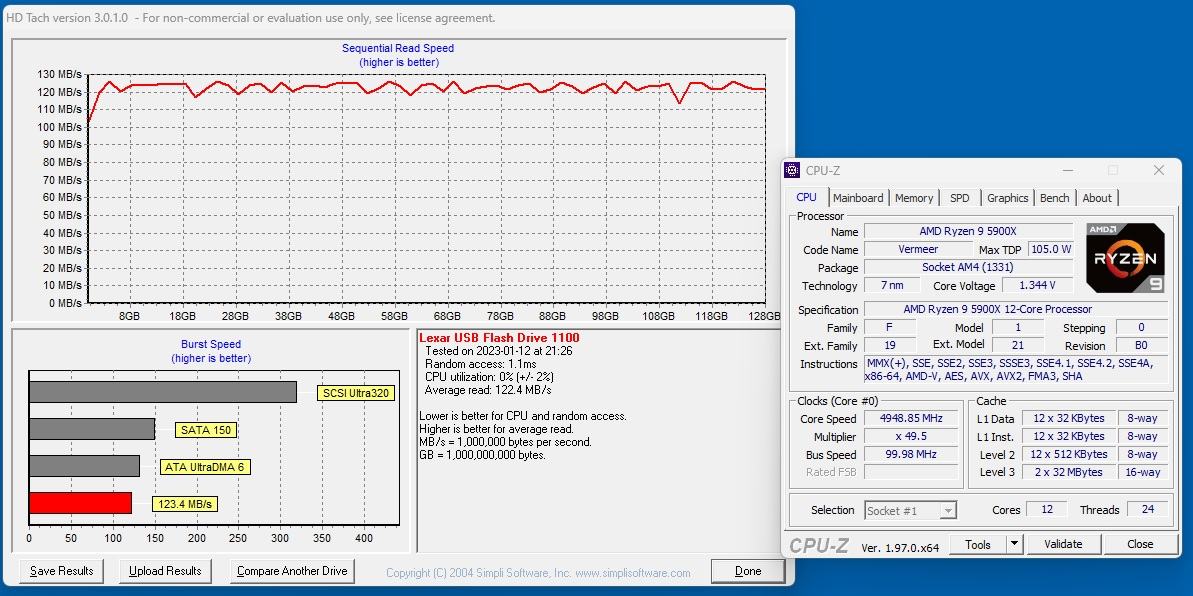Show the About tab in CPU-Z
1193x596 pixels.
pos(1097,198)
